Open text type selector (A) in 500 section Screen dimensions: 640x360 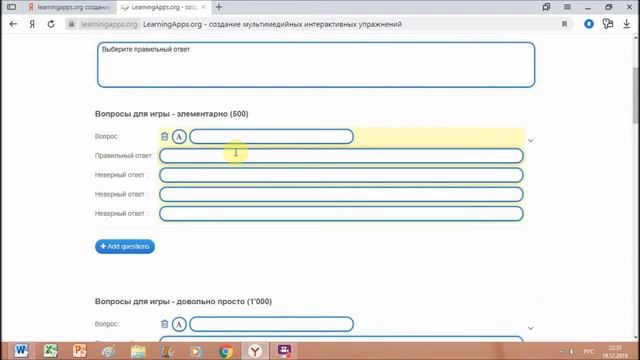(179, 137)
